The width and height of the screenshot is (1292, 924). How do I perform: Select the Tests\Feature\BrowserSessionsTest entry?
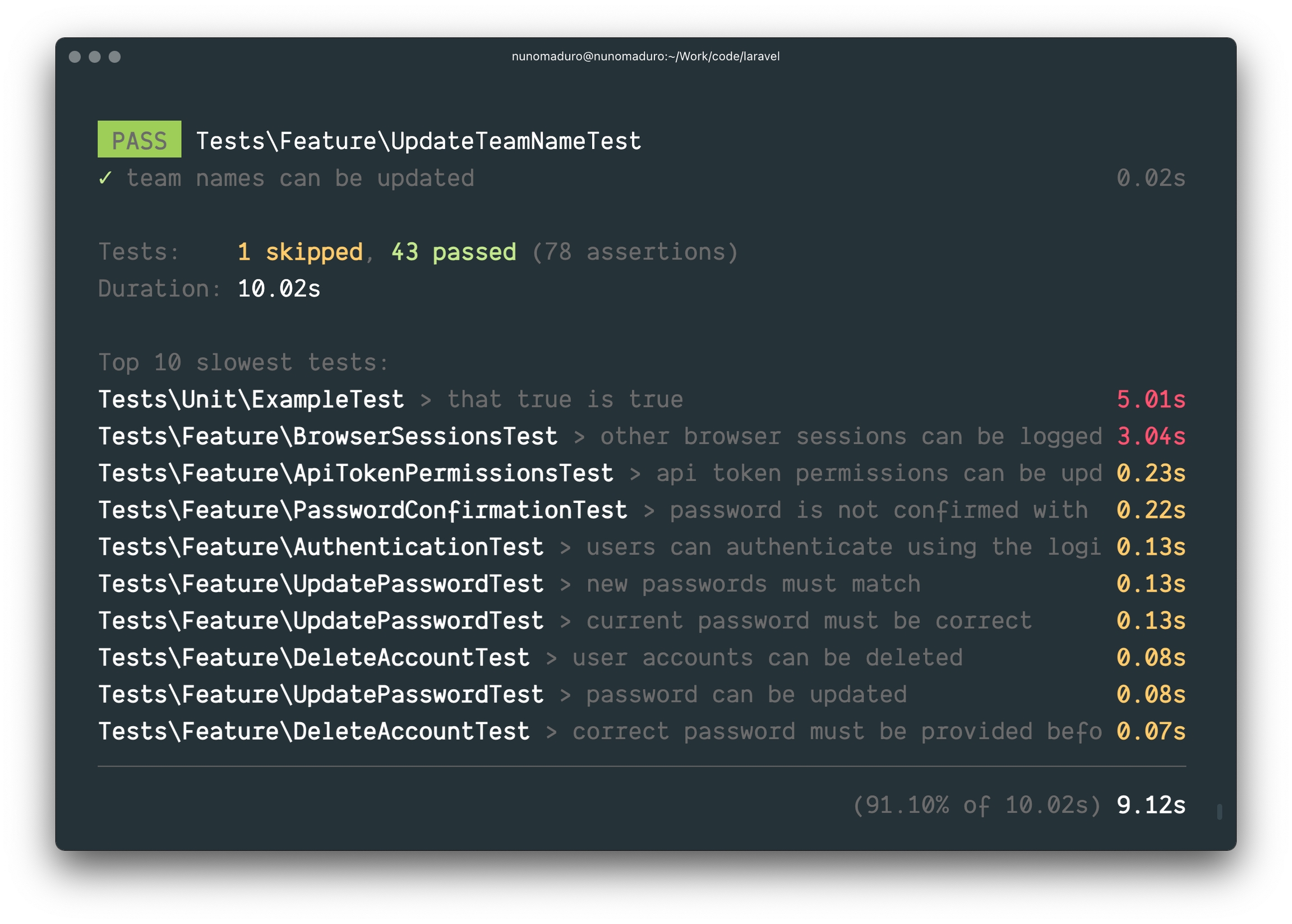[327, 436]
